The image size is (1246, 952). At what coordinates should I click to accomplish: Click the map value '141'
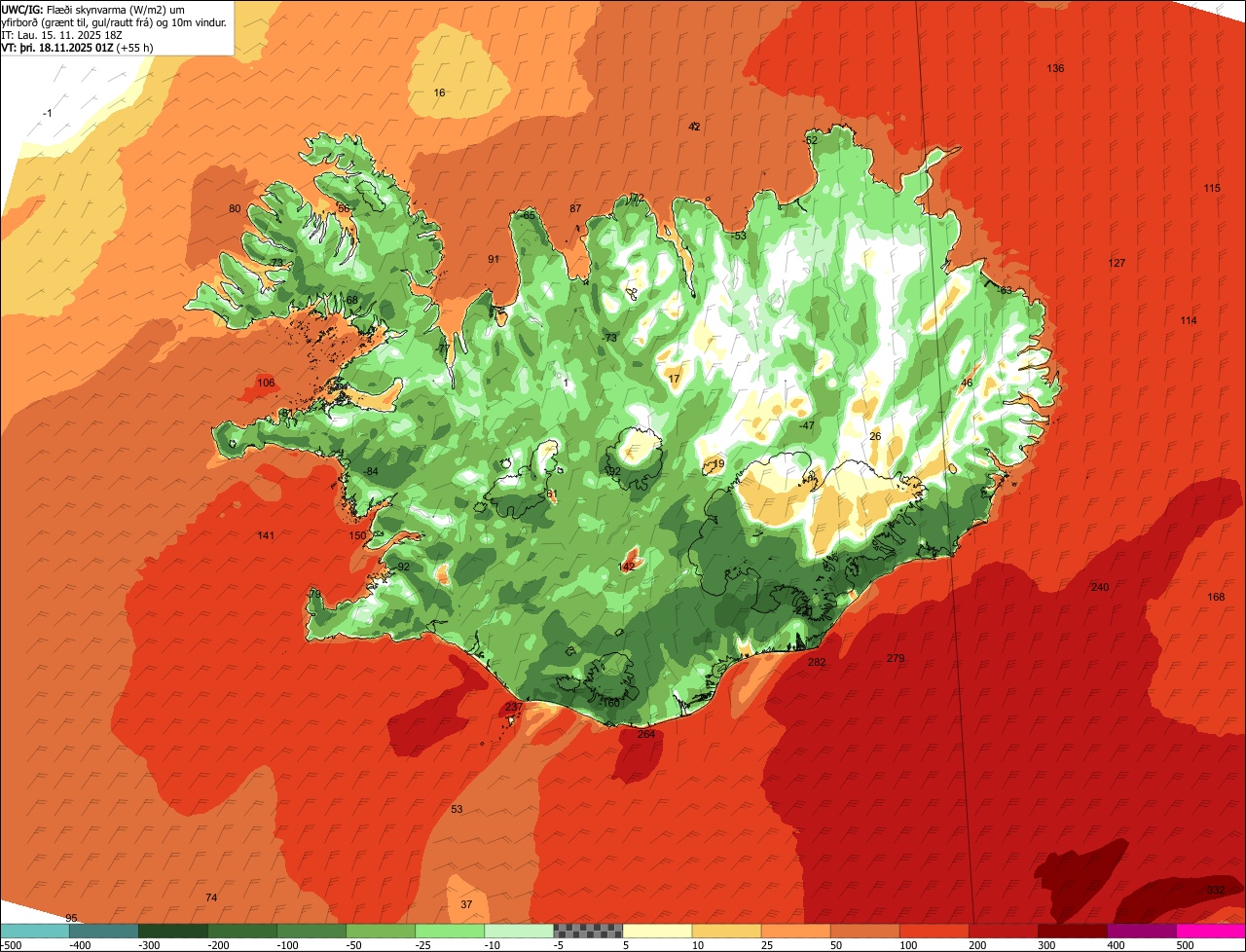click(266, 535)
